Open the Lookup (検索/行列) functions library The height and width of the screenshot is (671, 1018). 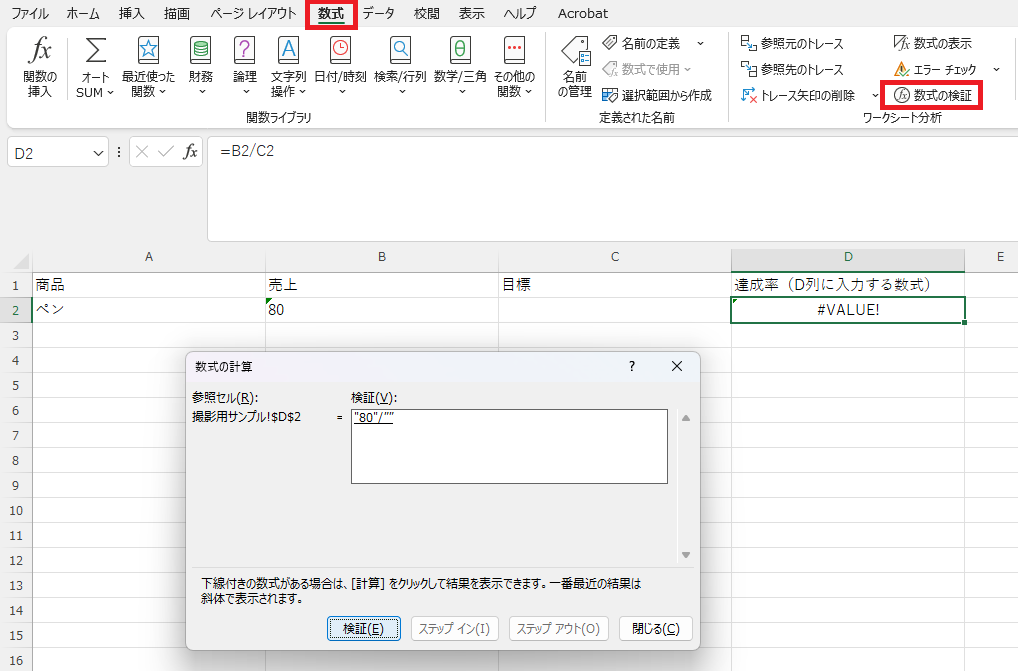point(400,67)
